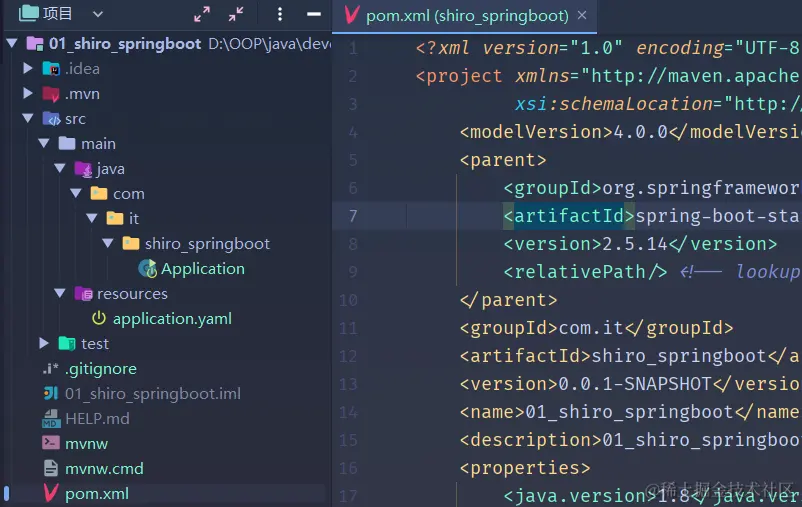Collapse the src folder

coord(28,119)
